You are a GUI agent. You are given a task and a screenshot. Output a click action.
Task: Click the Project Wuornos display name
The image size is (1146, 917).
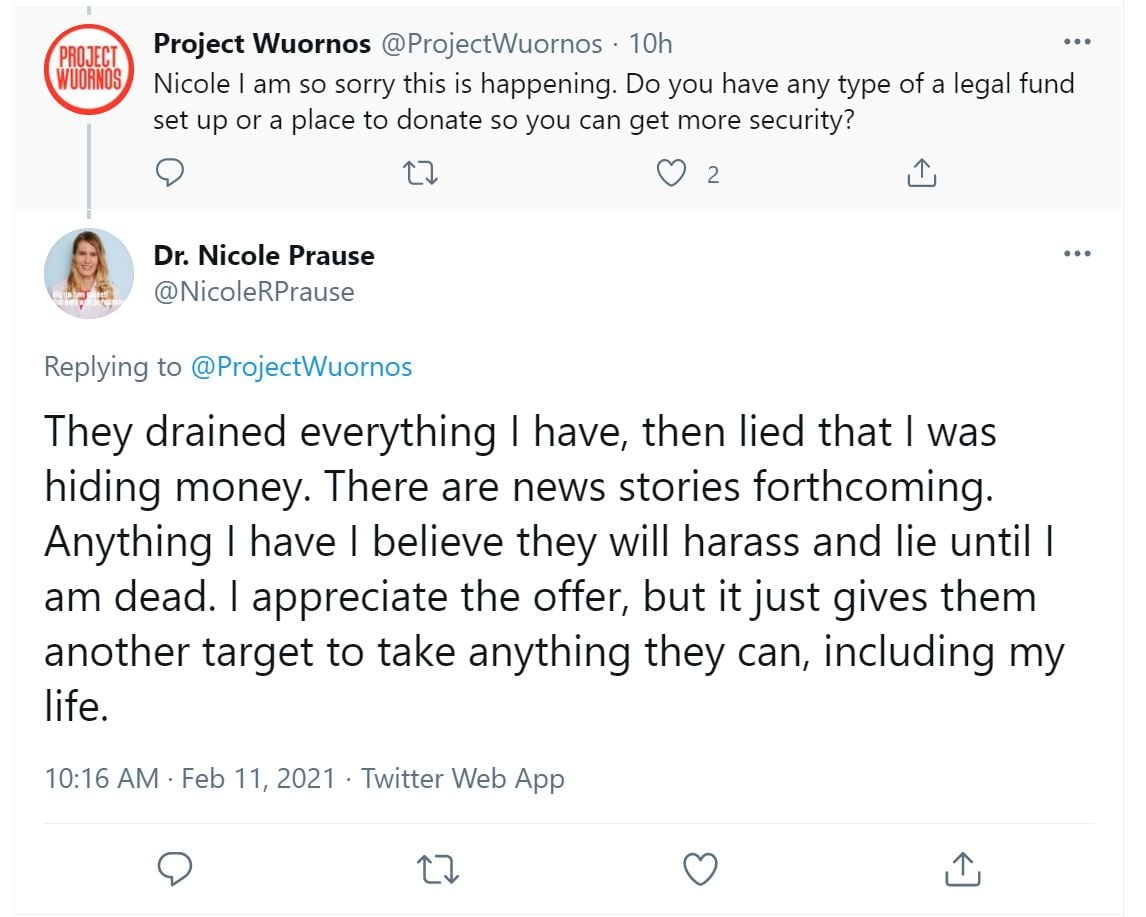[262, 44]
